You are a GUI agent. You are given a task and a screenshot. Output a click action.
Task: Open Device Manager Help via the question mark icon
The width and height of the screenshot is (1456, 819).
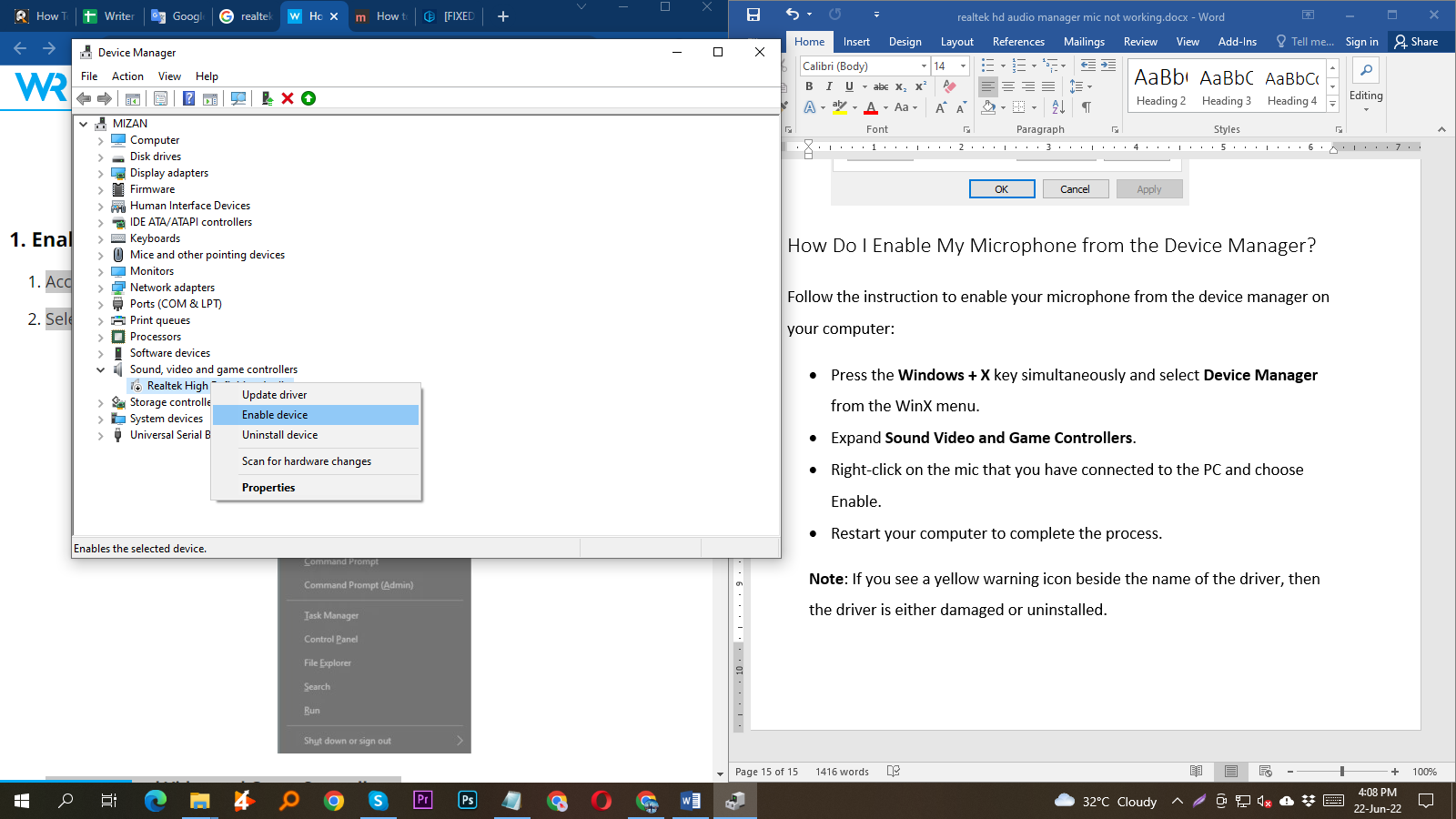pyautogui.click(x=189, y=98)
